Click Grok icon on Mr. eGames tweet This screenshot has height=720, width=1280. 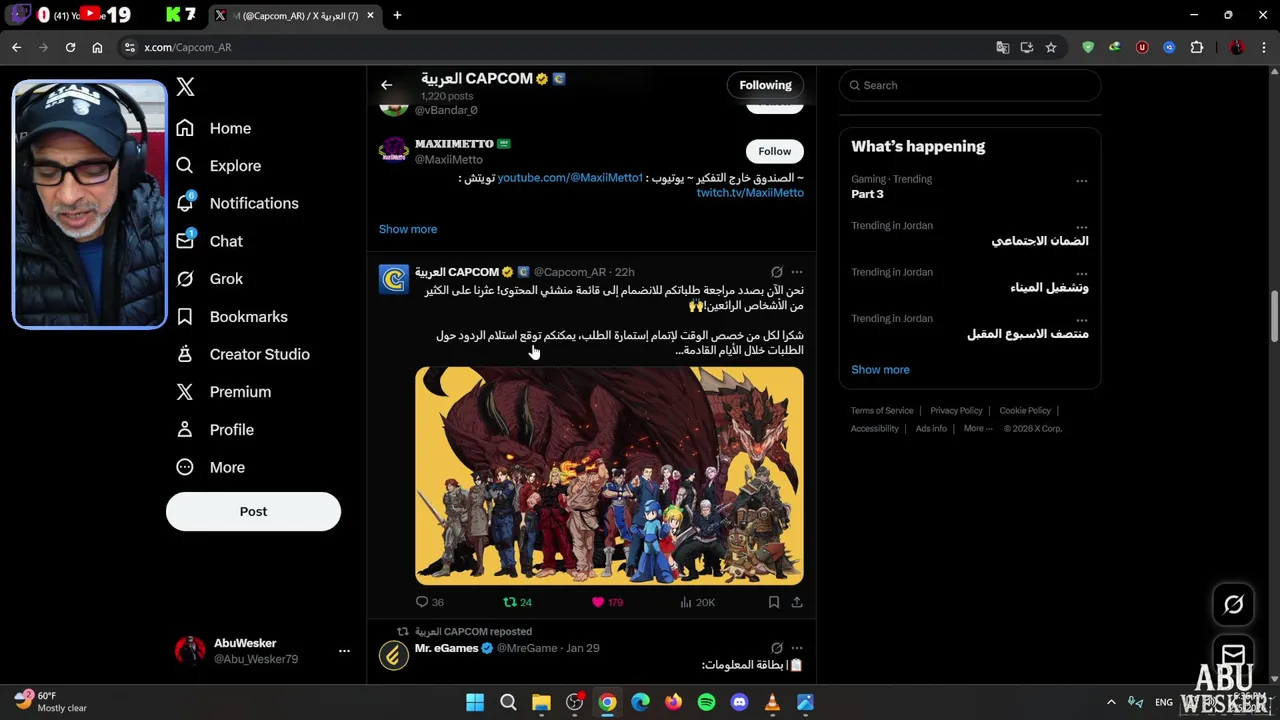coord(776,648)
